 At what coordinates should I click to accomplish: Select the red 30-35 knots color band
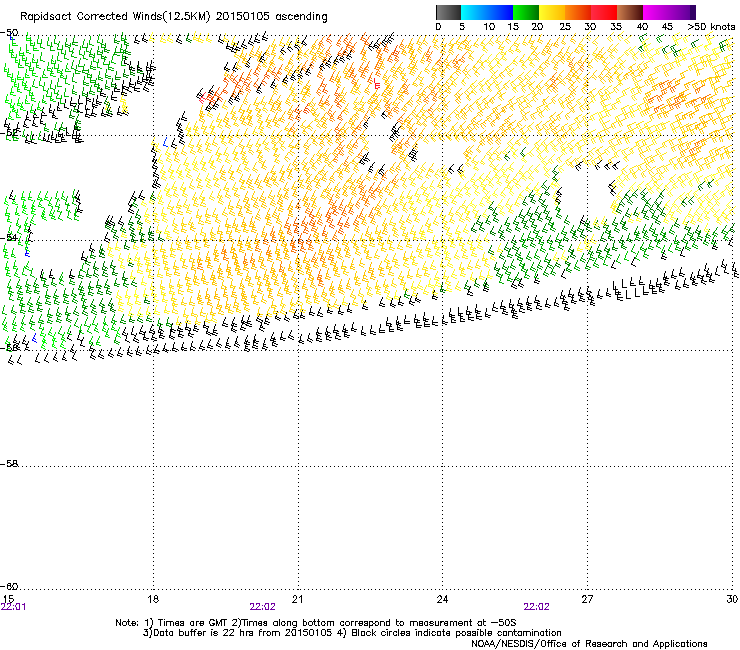pos(604,12)
